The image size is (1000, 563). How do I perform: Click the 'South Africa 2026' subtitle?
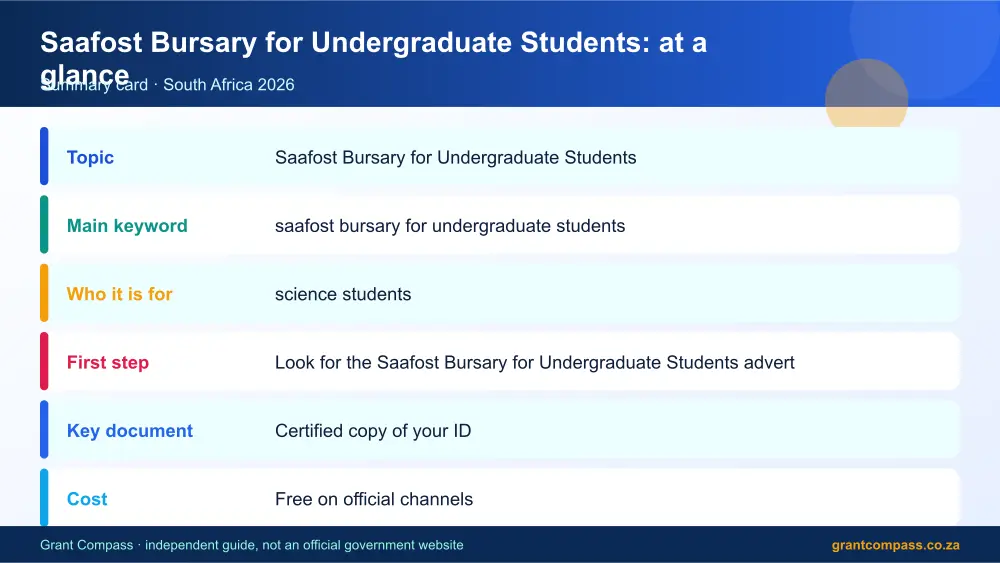tap(229, 85)
